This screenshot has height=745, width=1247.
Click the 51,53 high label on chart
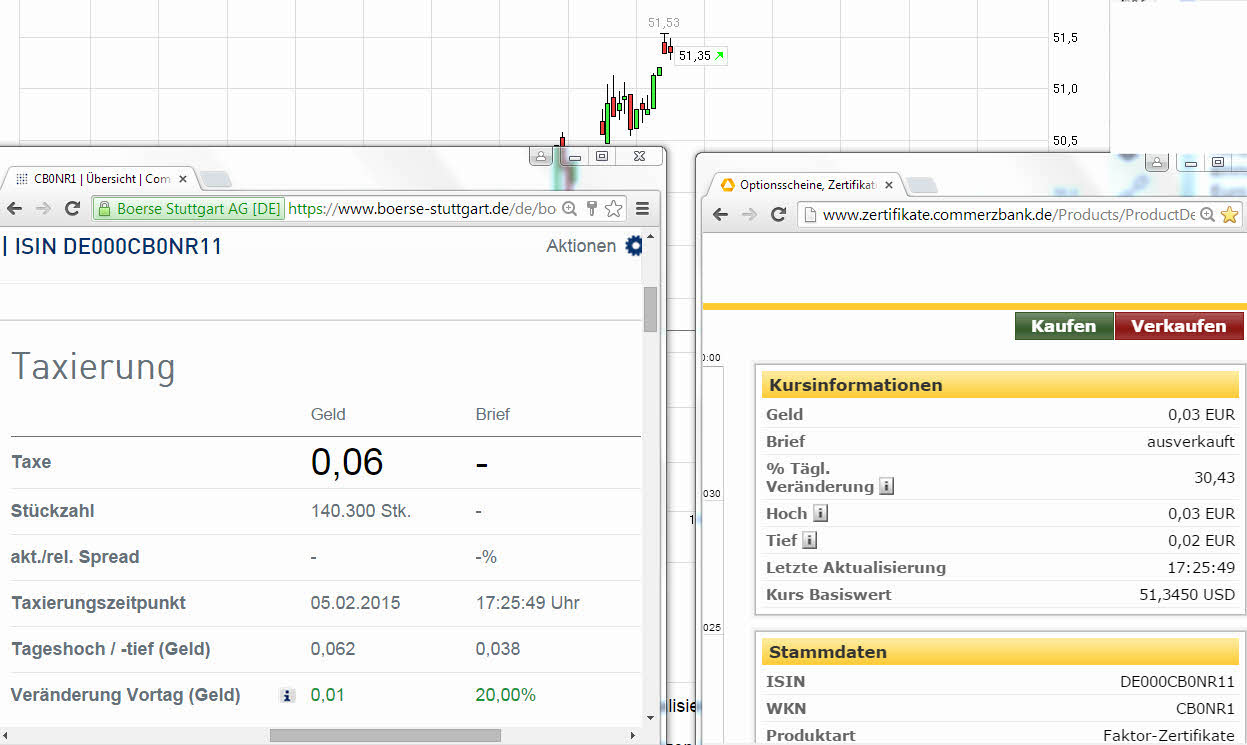coord(663,23)
